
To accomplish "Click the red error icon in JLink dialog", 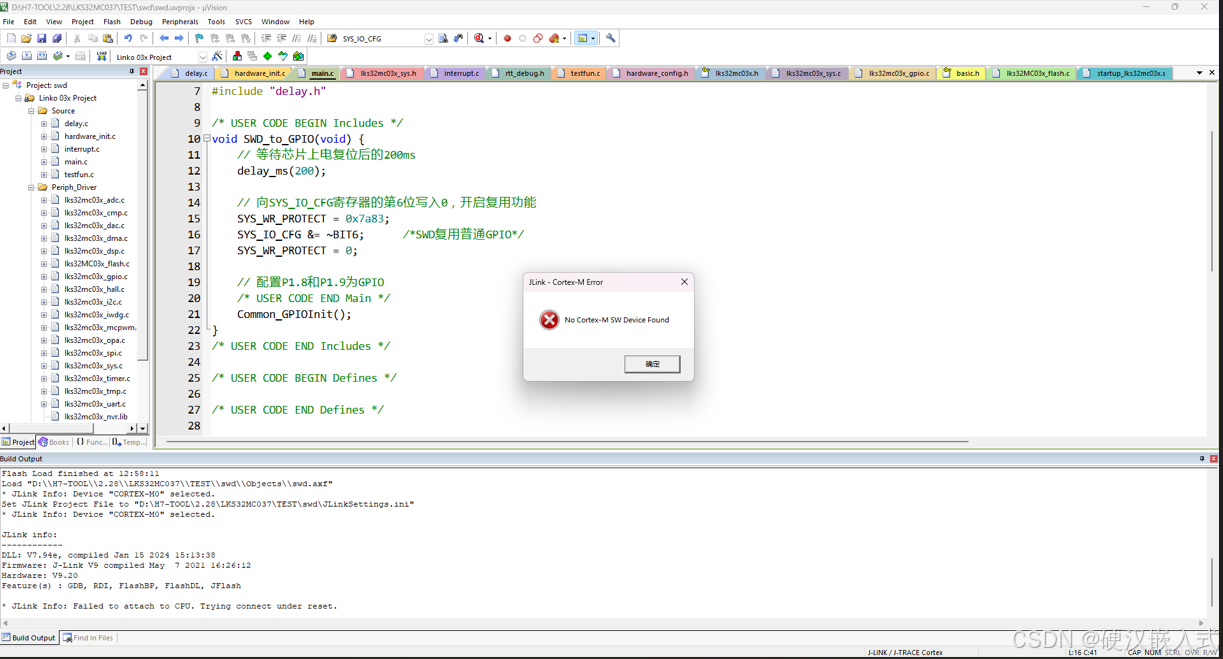I will coord(549,320).
